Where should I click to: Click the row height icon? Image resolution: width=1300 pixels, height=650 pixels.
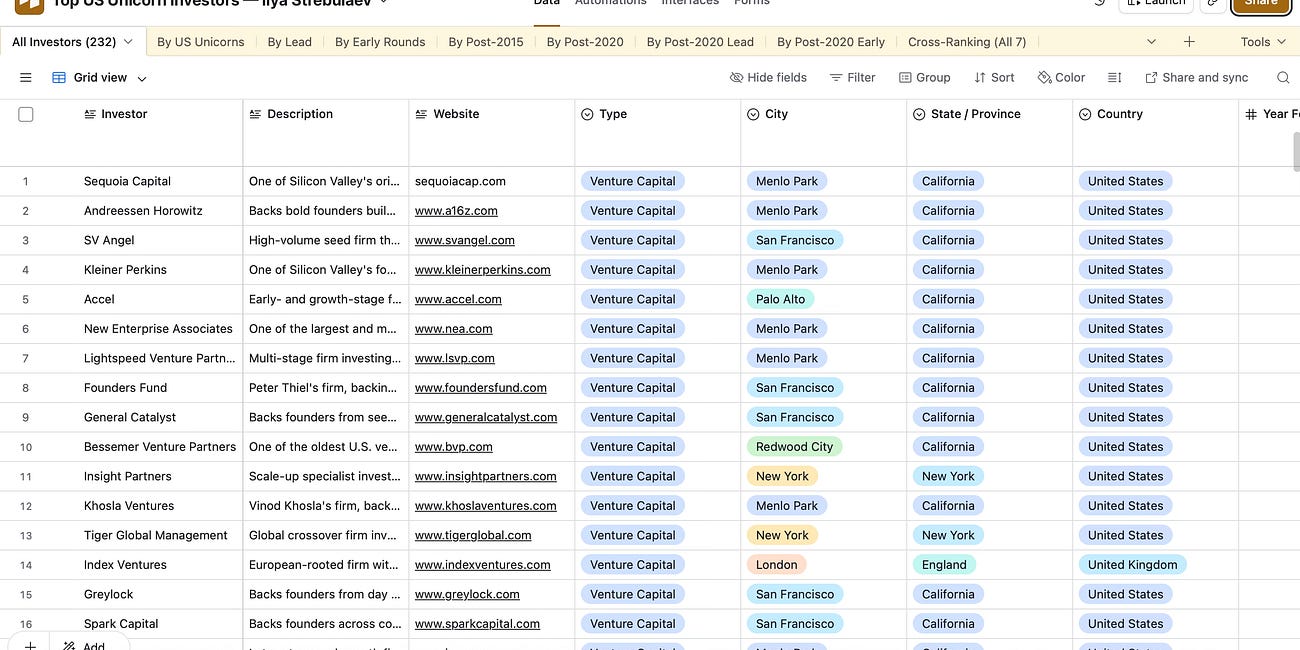pos(1115,77)
